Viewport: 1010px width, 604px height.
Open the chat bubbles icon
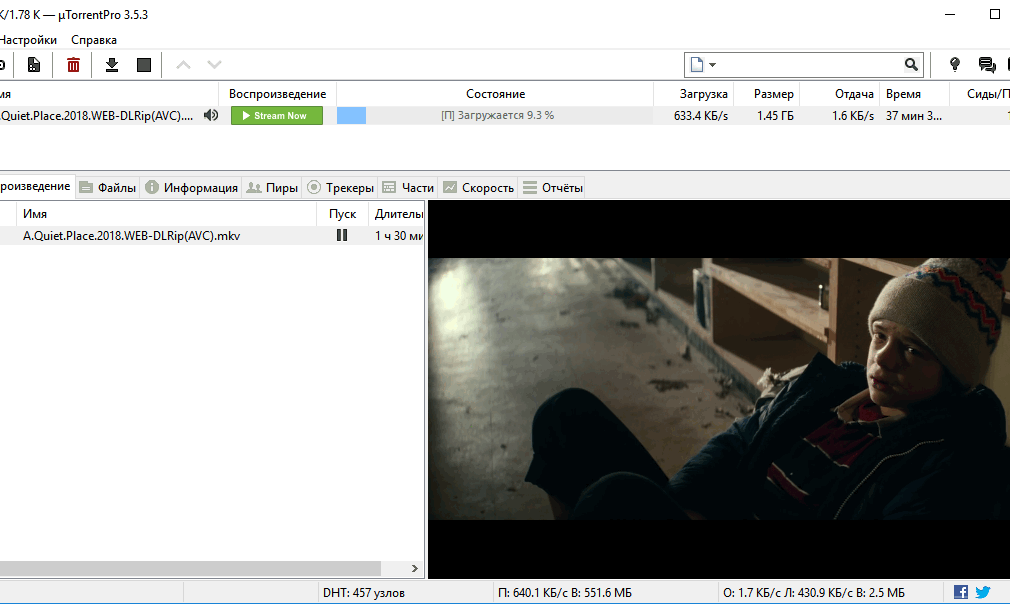tap(987, 64)
